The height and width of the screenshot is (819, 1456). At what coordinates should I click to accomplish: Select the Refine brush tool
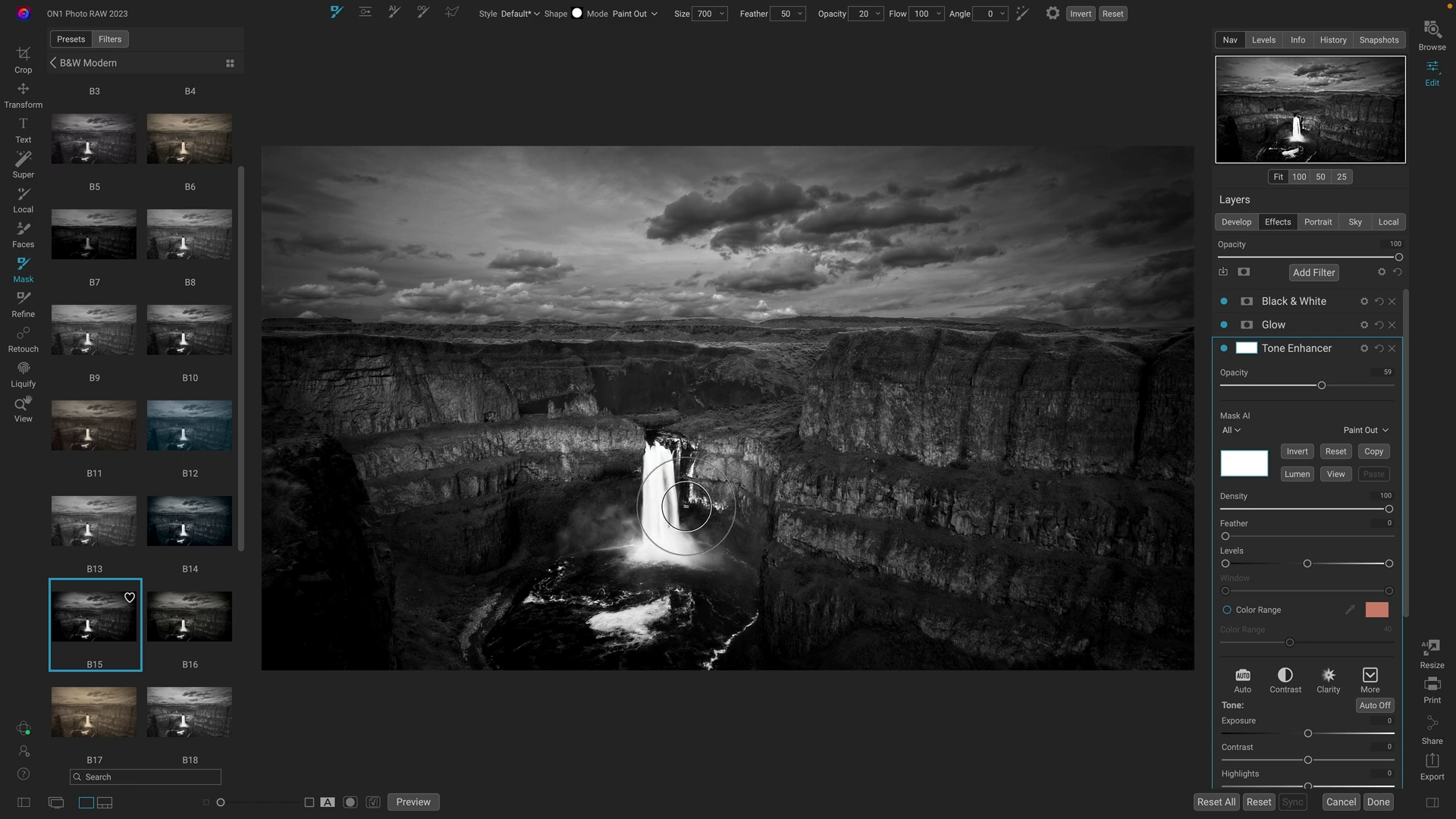24,299
